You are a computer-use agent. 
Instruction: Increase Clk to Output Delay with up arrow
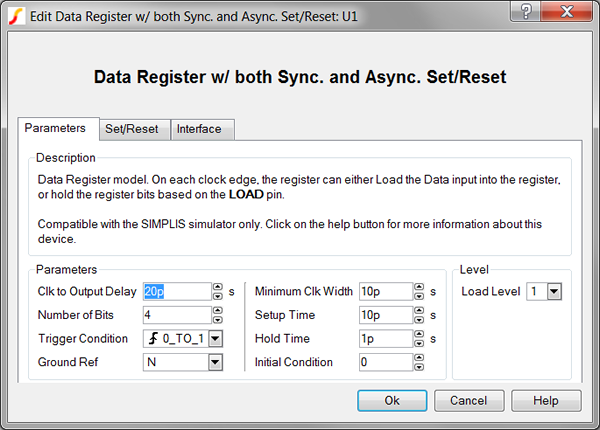pyautogui.click(x=217, y=287)
